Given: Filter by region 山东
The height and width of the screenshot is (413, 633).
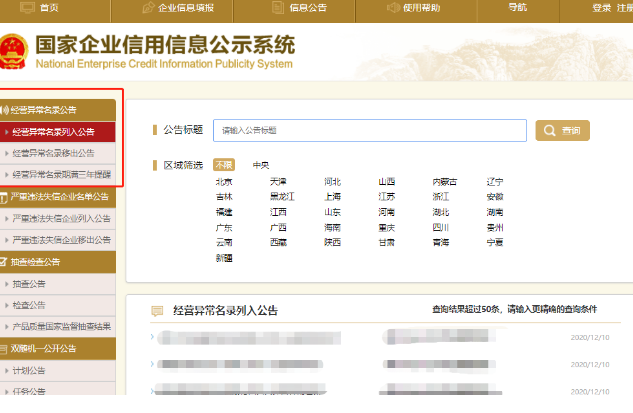Looking at the screenshot, I should pos(333,212).
